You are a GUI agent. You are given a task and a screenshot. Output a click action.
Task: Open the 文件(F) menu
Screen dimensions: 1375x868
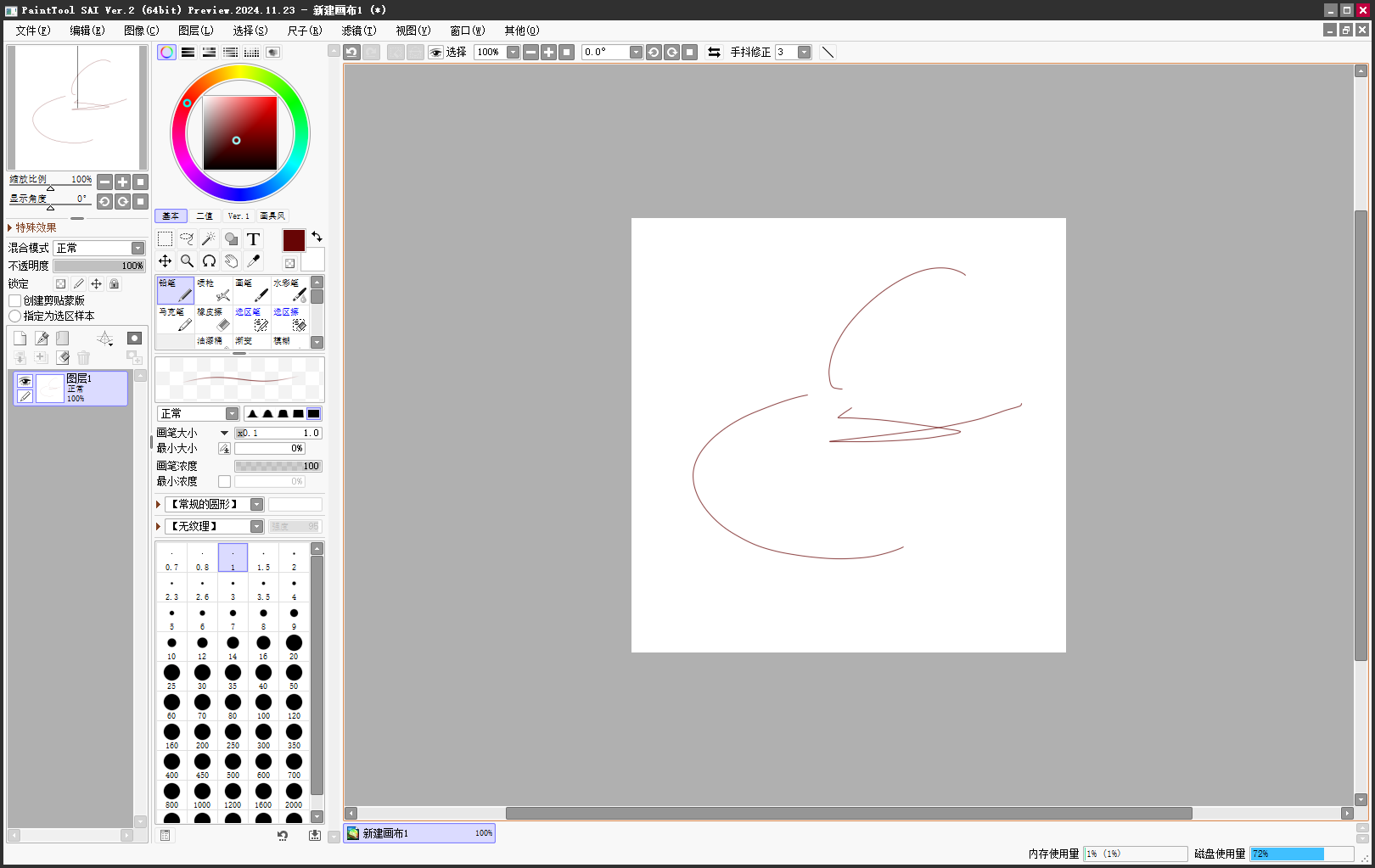coord(32,31)
